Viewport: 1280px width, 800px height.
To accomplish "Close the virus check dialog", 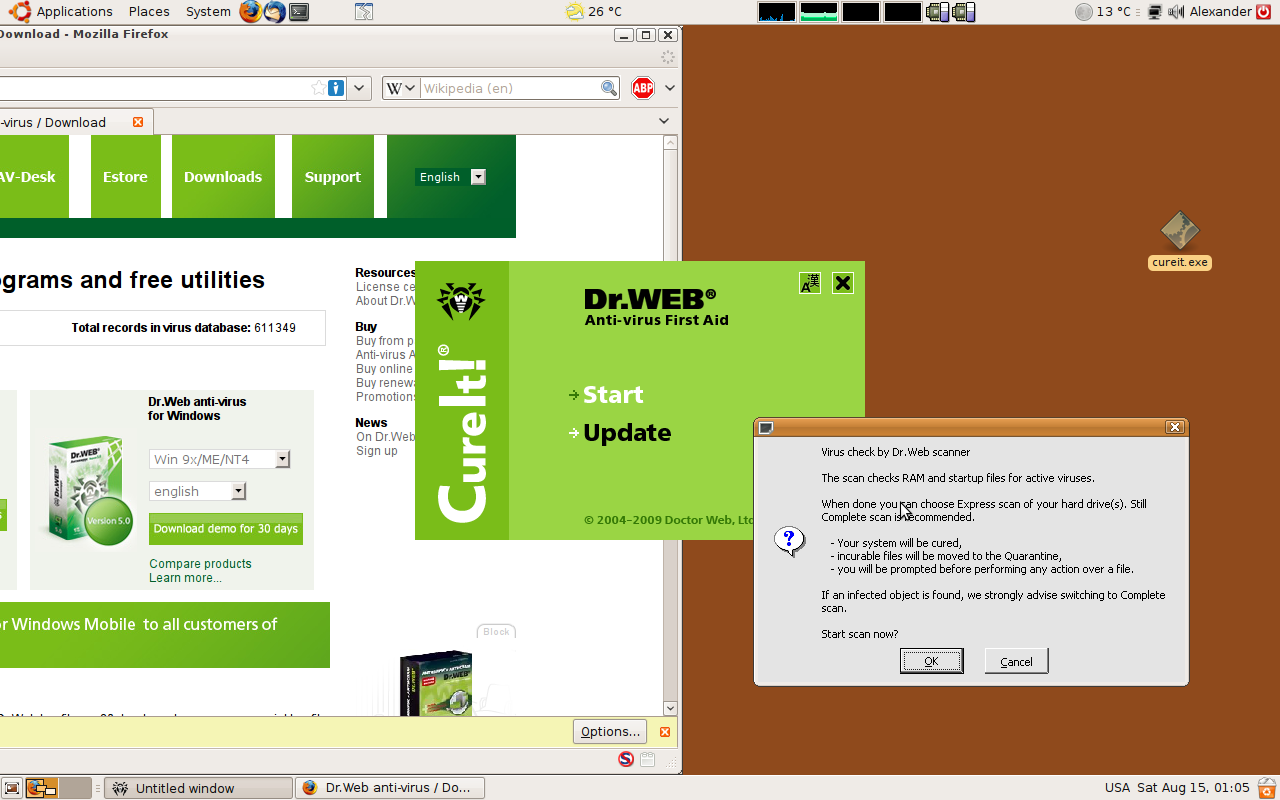I will pyautogui.click(x=1175, y=427).
